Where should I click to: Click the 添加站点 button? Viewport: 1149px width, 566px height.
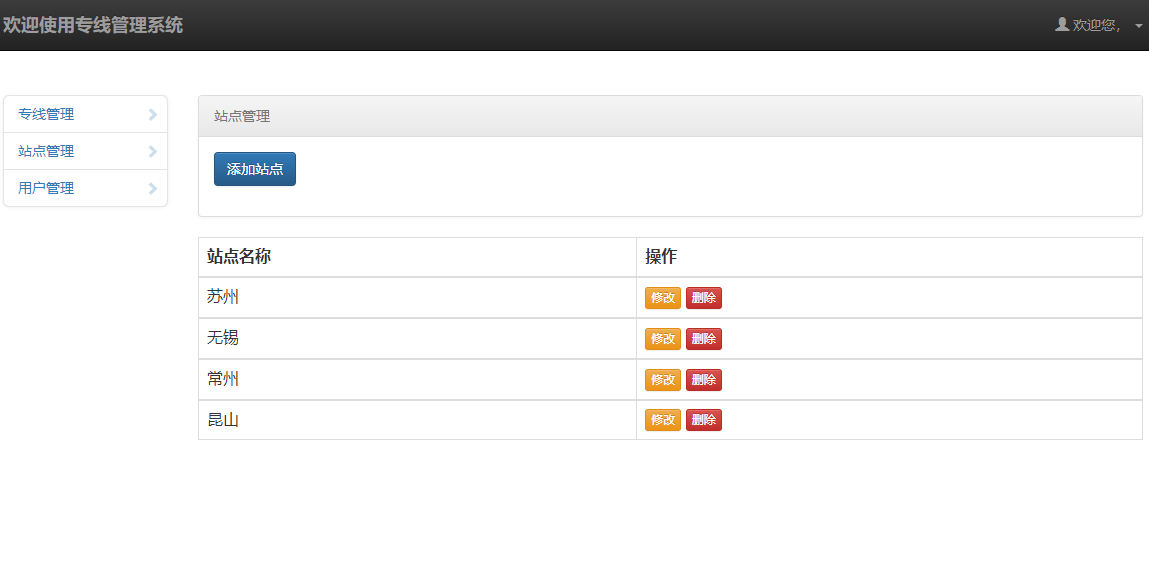(255, 169)
